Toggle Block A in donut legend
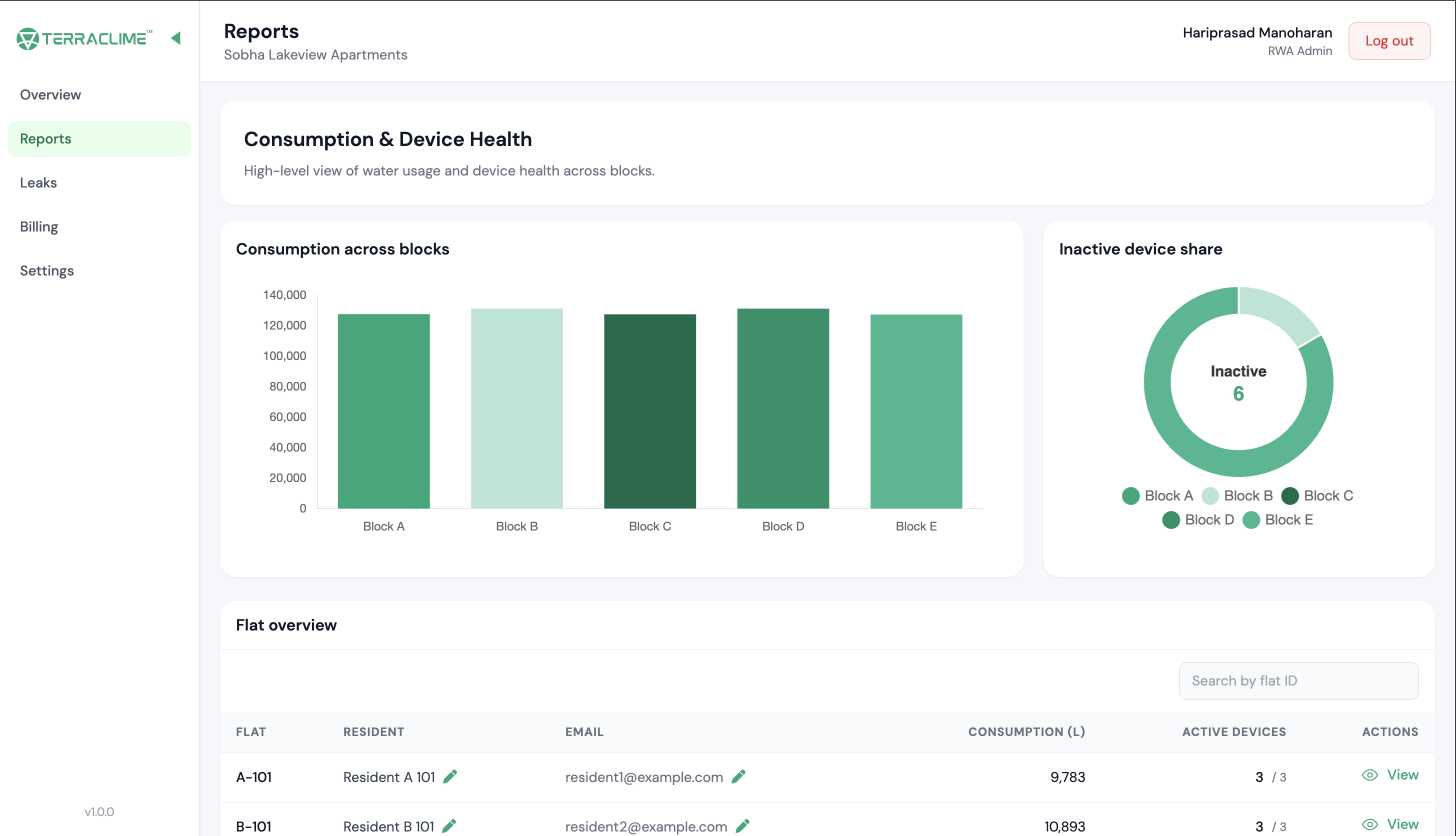The width and height of the screenshot is (1456, 836). [x=1157, y=495]
